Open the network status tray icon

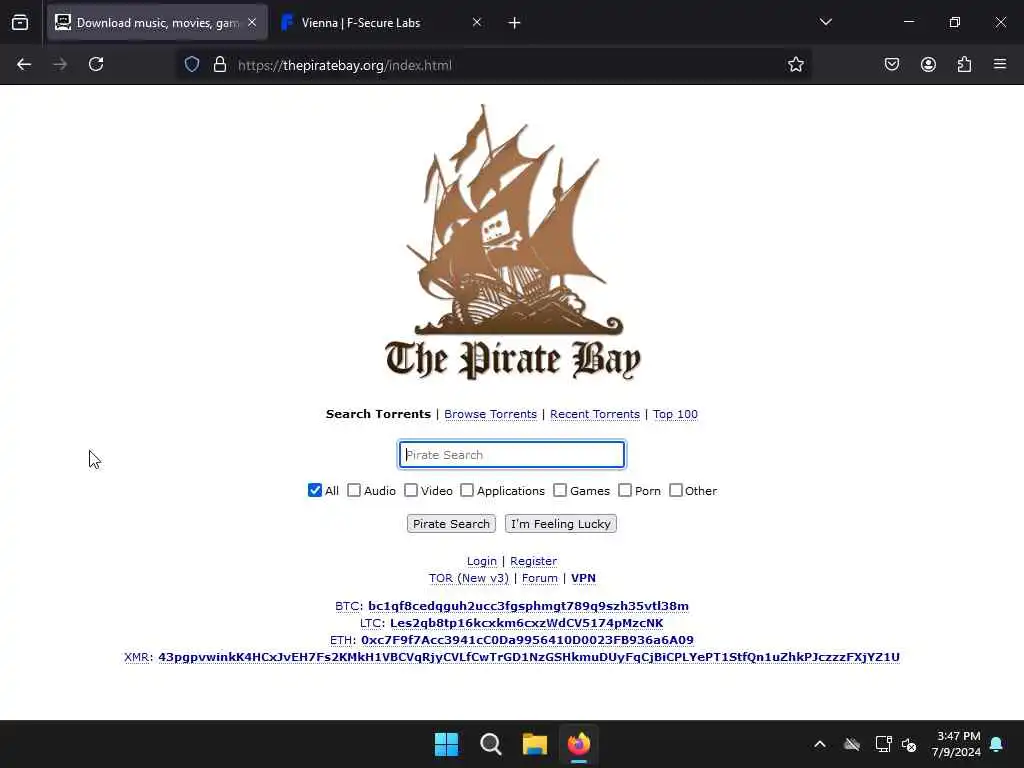point(883,744)
